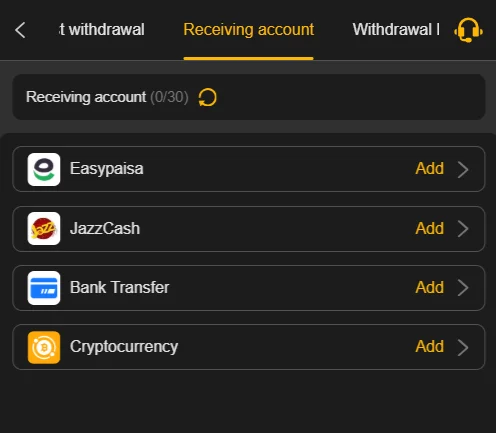
Task: Expand Easypaisa row chevron arrow
Action: [463, 170]
